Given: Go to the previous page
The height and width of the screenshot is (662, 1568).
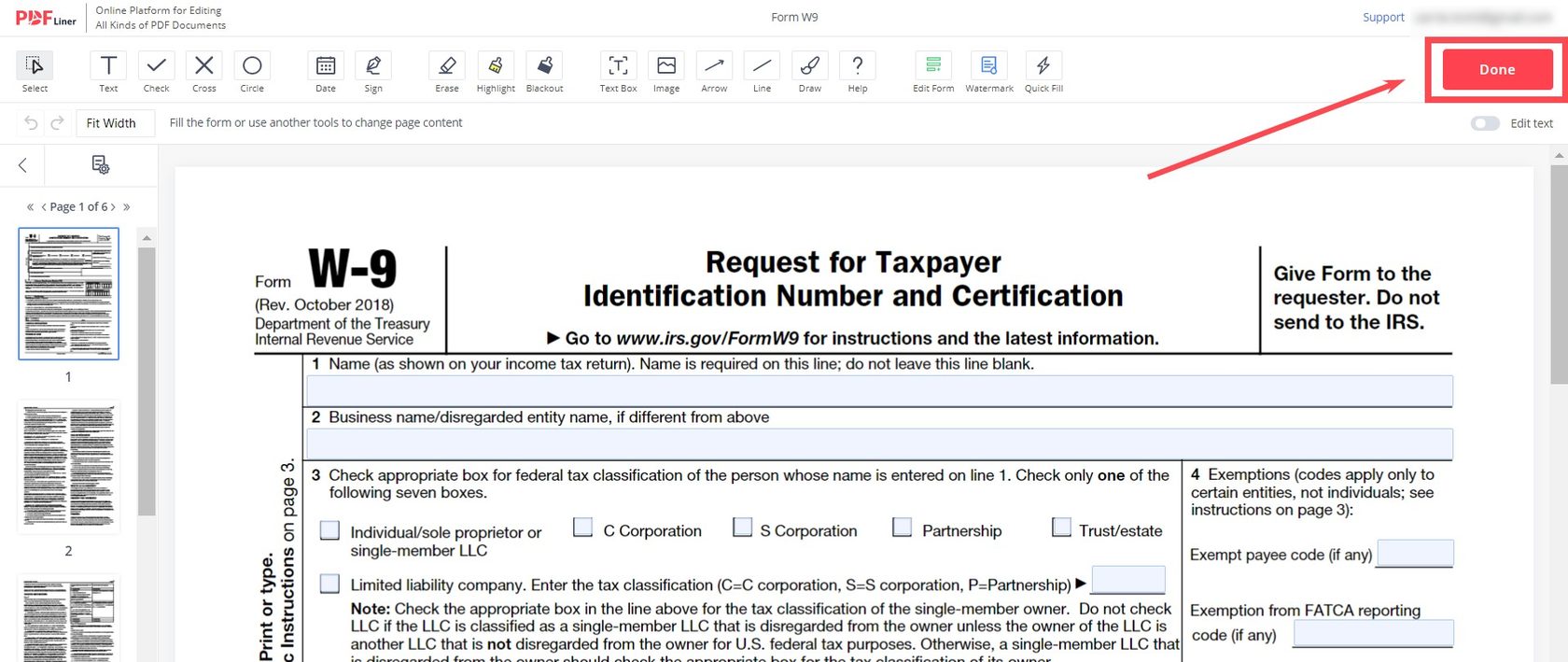Looking at the screenshot, I should click(44, 207).
